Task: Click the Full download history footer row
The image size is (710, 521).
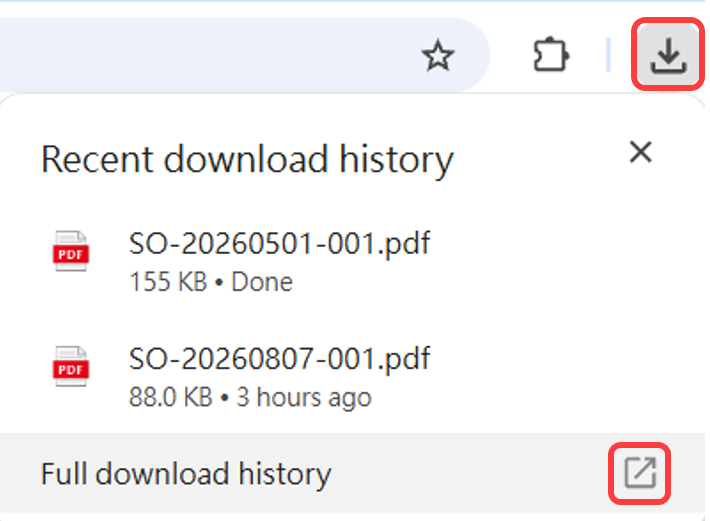Action: (352, 473)
